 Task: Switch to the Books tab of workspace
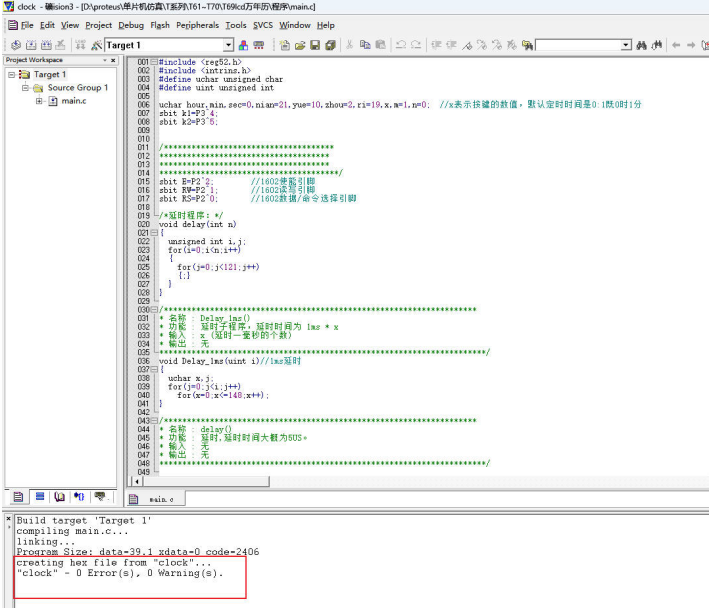(x=59, y=496)
